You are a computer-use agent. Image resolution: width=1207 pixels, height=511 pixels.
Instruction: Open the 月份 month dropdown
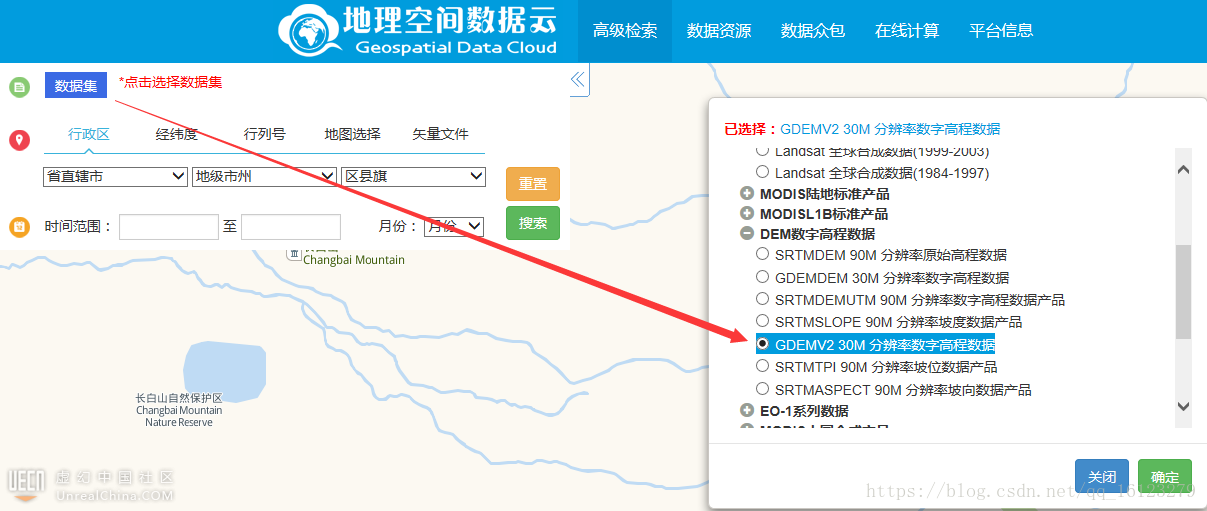454,226
